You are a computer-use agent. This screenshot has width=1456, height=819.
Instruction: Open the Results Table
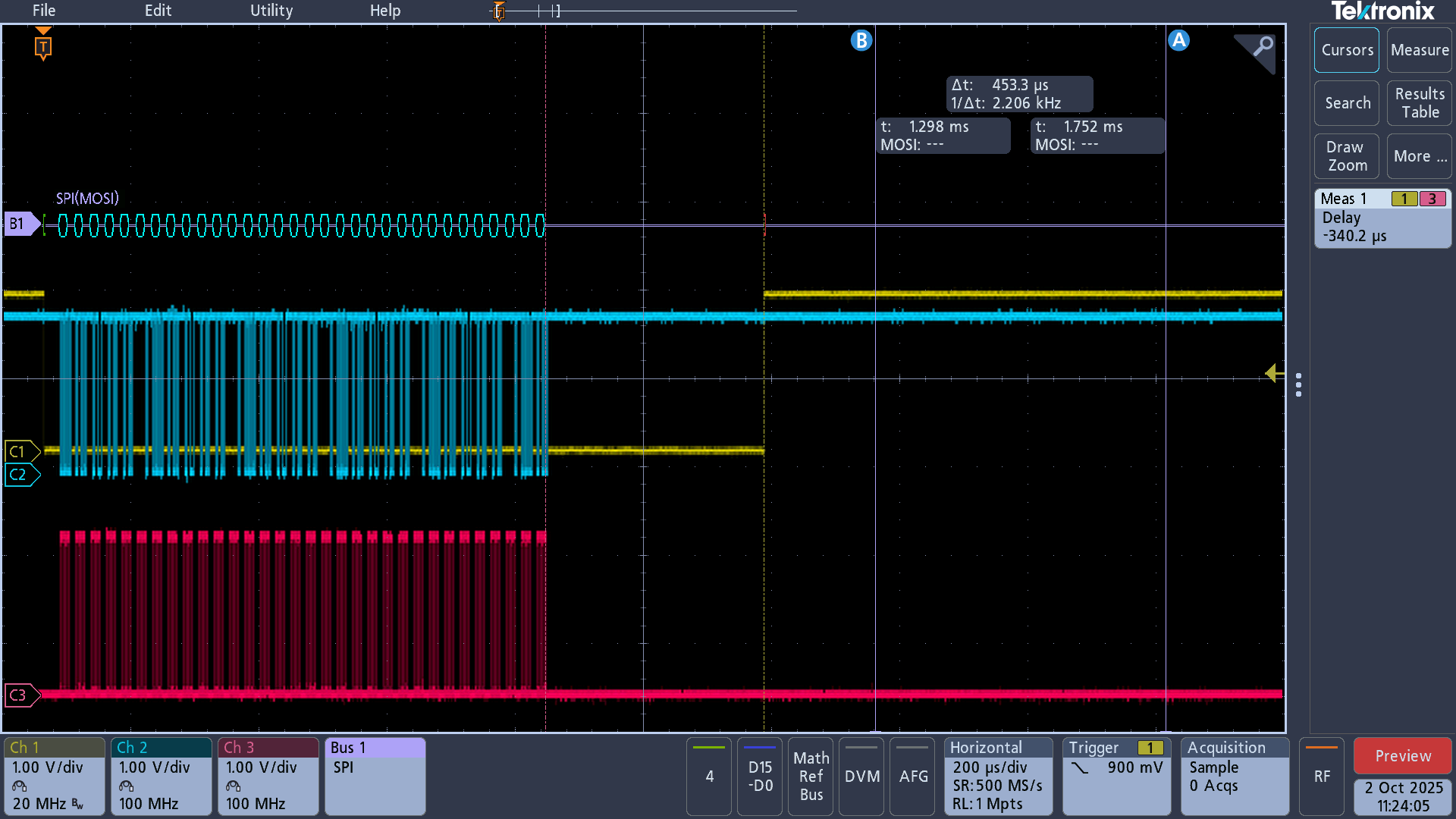(x=1420, y=103)
